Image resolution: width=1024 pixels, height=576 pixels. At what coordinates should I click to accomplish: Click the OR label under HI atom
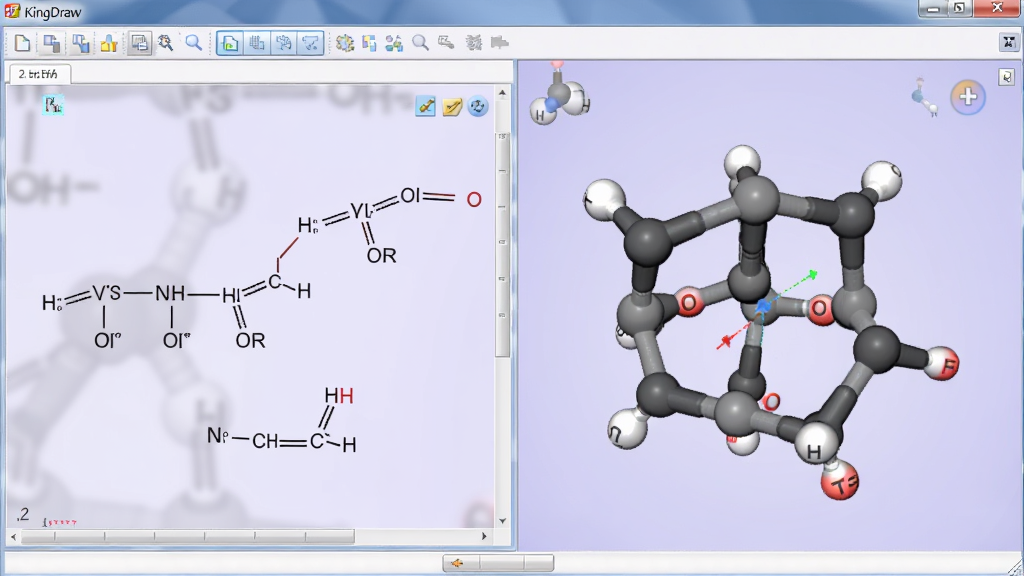[250, 340]
